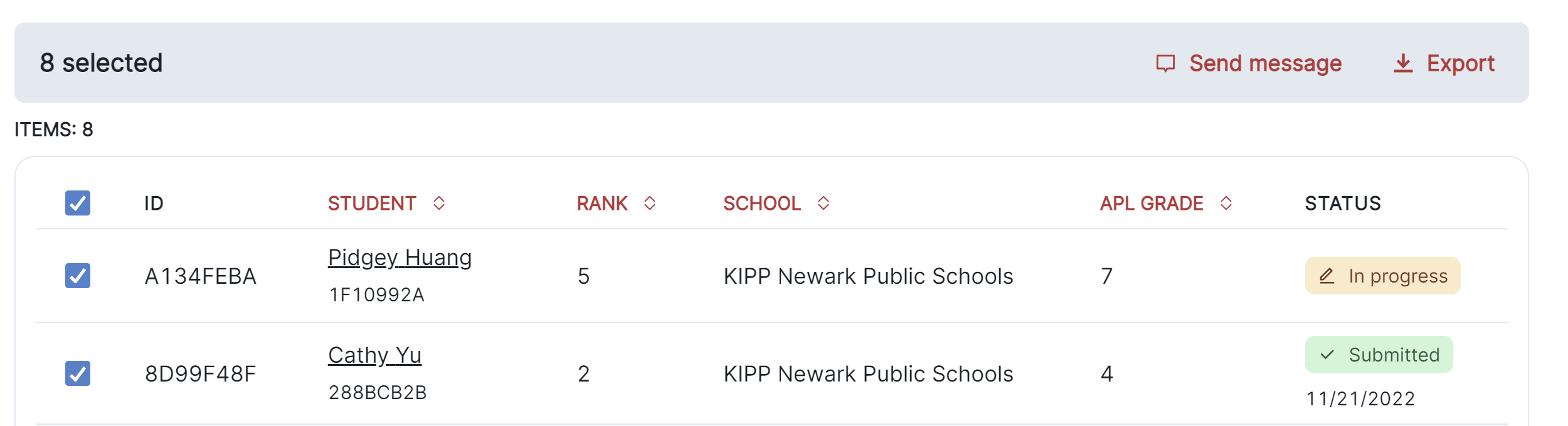Deselect the 8D99F48F row checkbox
This screenshot has width=1568, height=426.
[x=78, y=373]
